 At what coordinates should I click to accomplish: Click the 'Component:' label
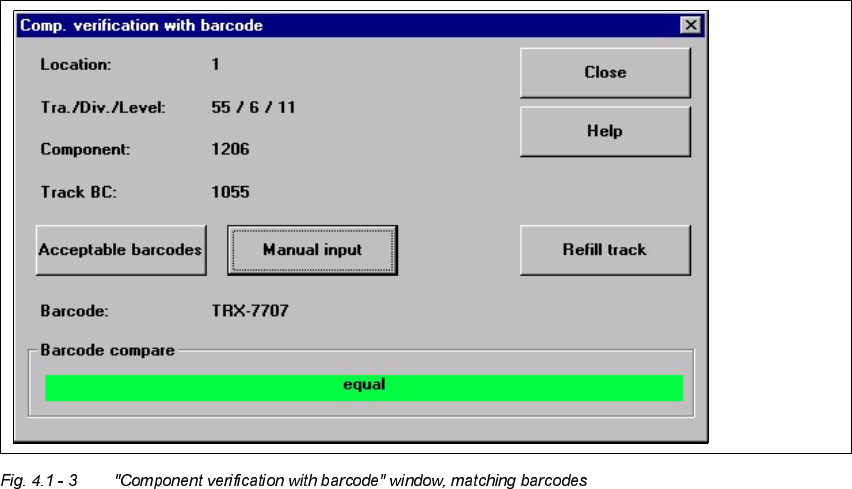(85, 149)
